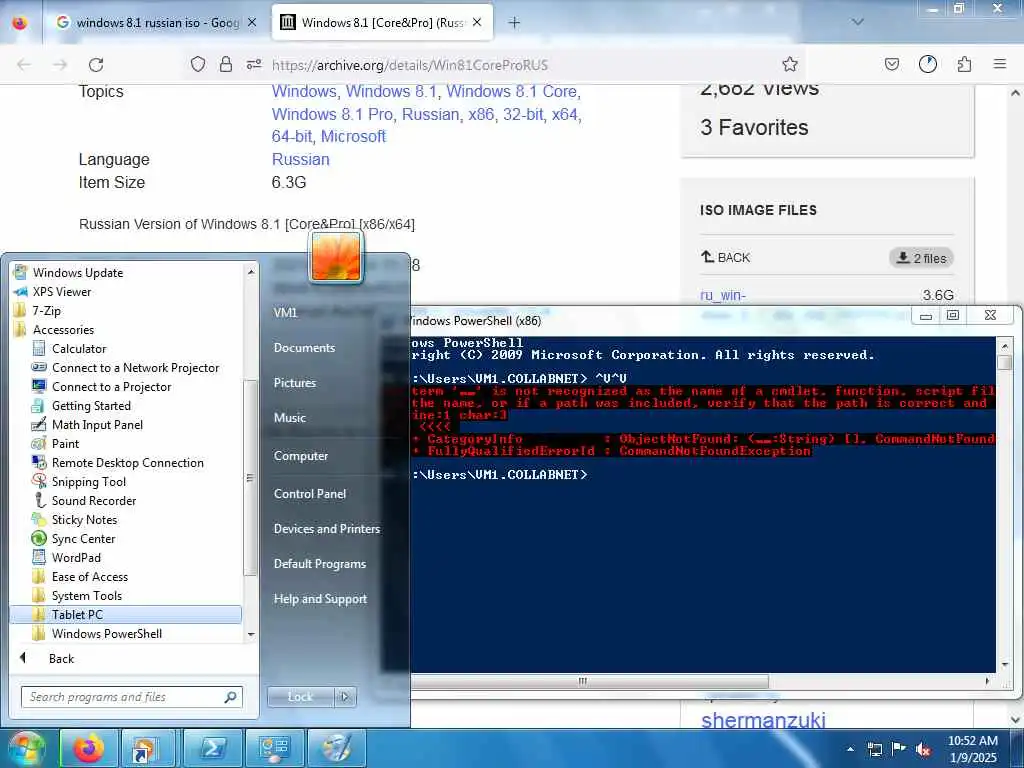Screen dimensions: 1024x768
Task: Open the PowerShell taskbar button
Action: [213, 748]
